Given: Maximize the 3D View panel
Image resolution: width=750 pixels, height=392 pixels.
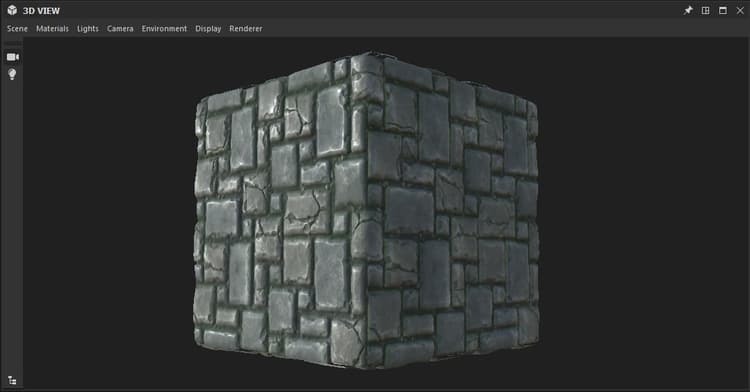Looking at the screenshot, I should pyautogui.click(x=723, y=11).
